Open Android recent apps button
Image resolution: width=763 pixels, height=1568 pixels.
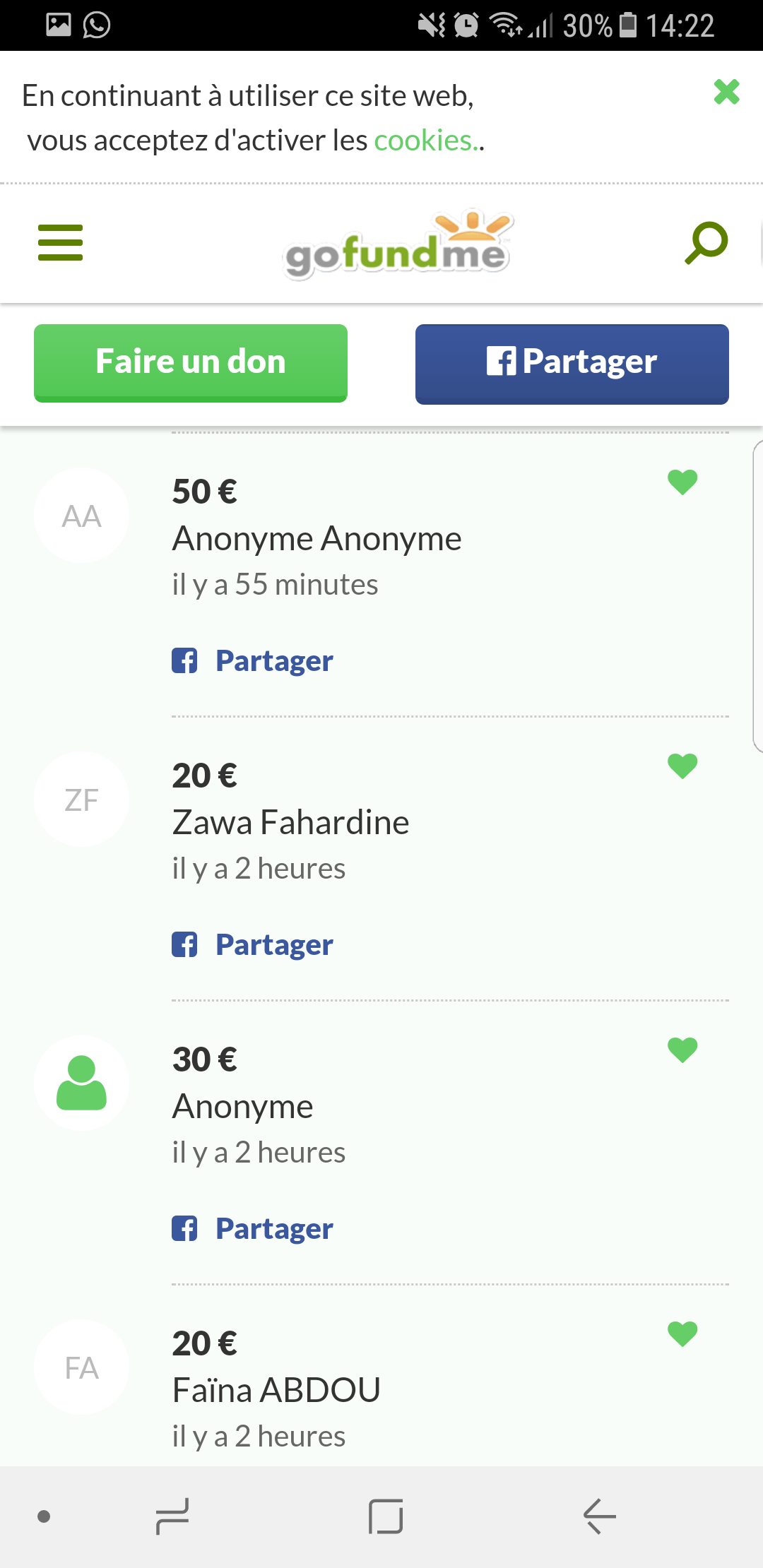coord(172,1516)
